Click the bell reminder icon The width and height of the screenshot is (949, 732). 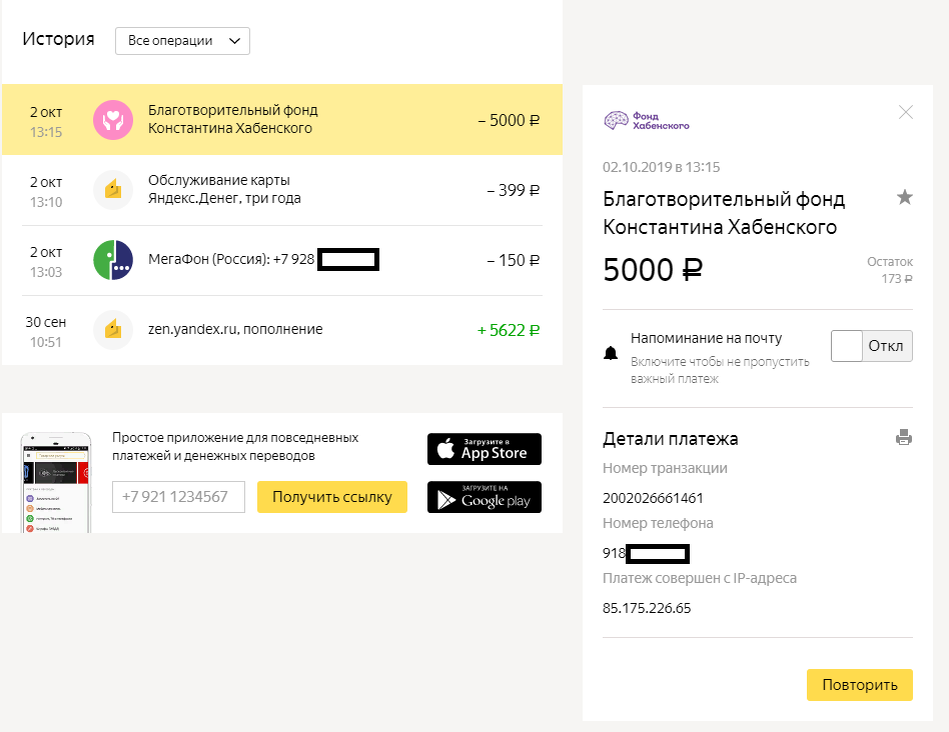pyautogui.click(x=610, y=353)
